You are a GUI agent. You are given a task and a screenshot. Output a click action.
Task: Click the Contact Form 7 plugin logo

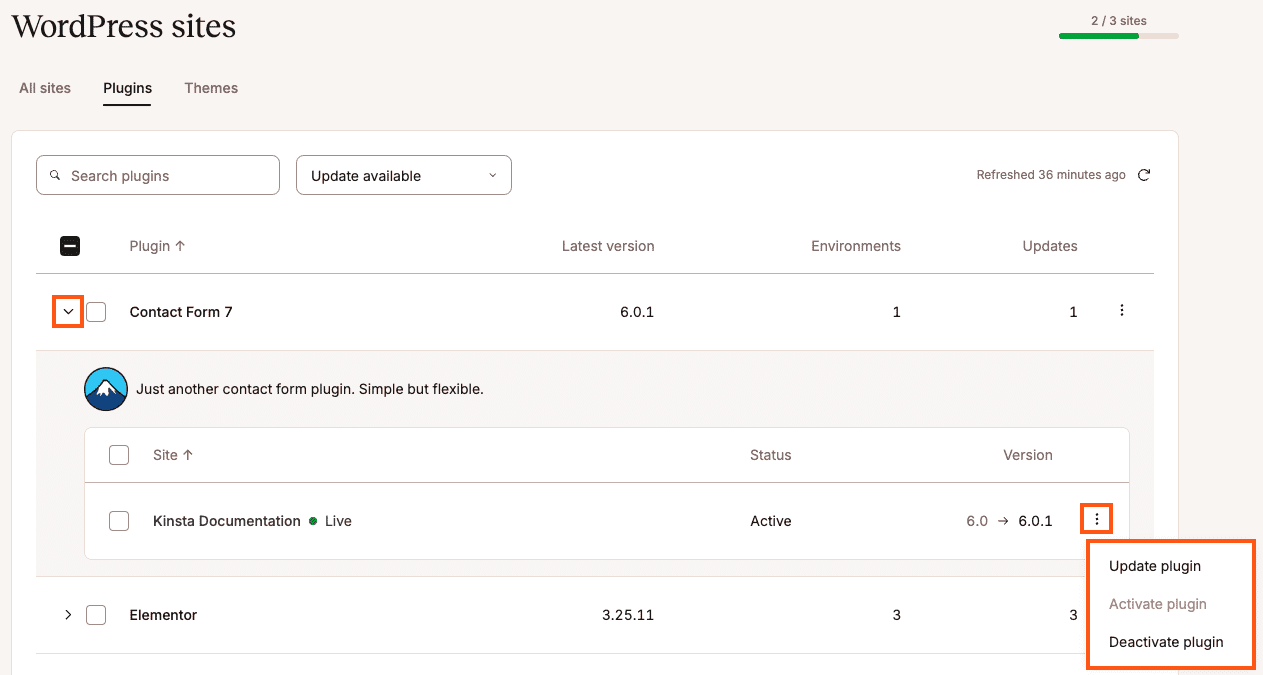click(106, 389)
